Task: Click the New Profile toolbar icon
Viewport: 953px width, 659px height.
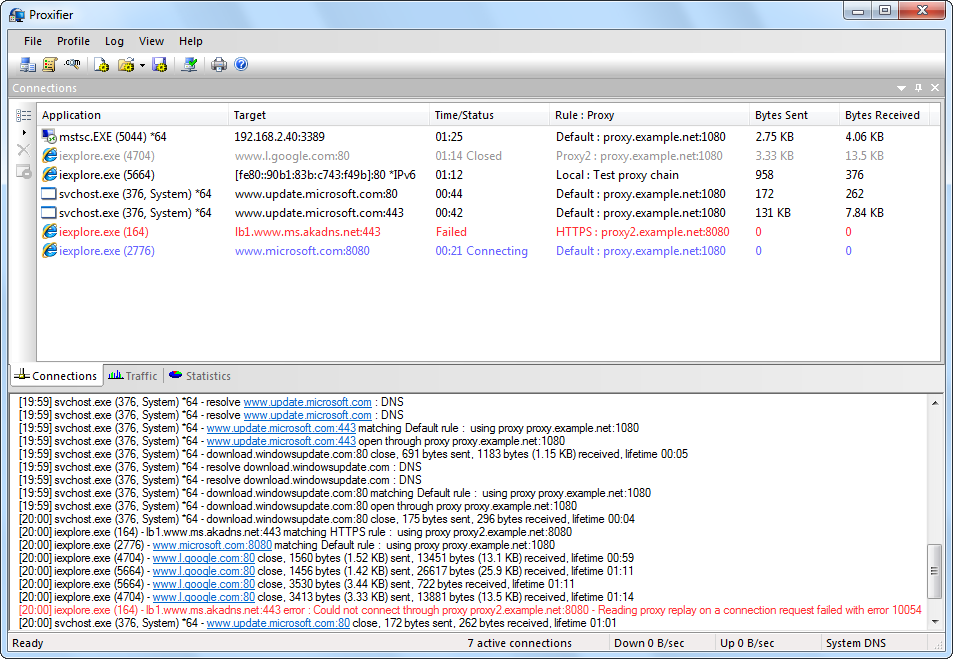Action: (x=101, y=65)
